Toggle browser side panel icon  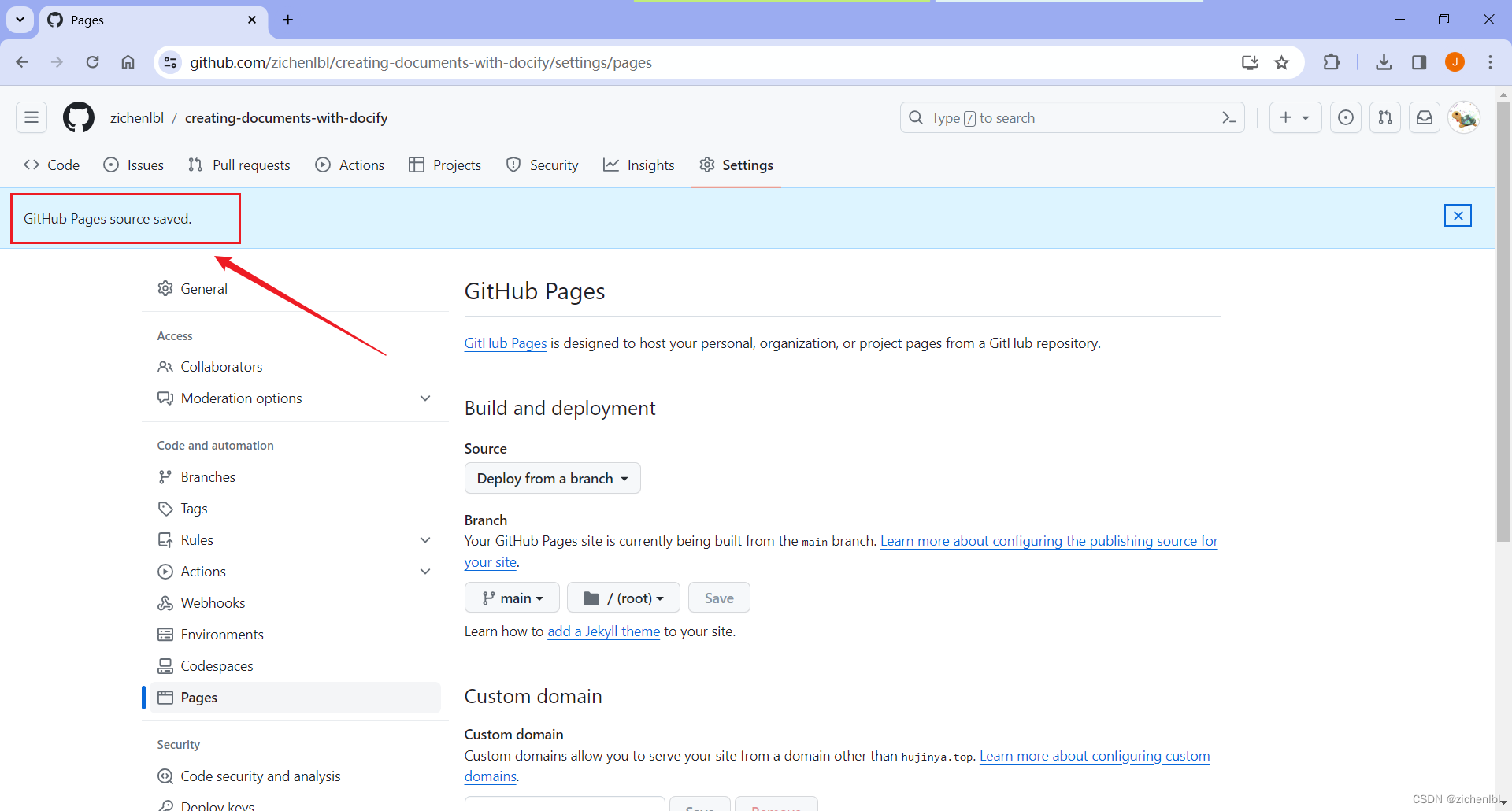click(x=1419, y=62)
